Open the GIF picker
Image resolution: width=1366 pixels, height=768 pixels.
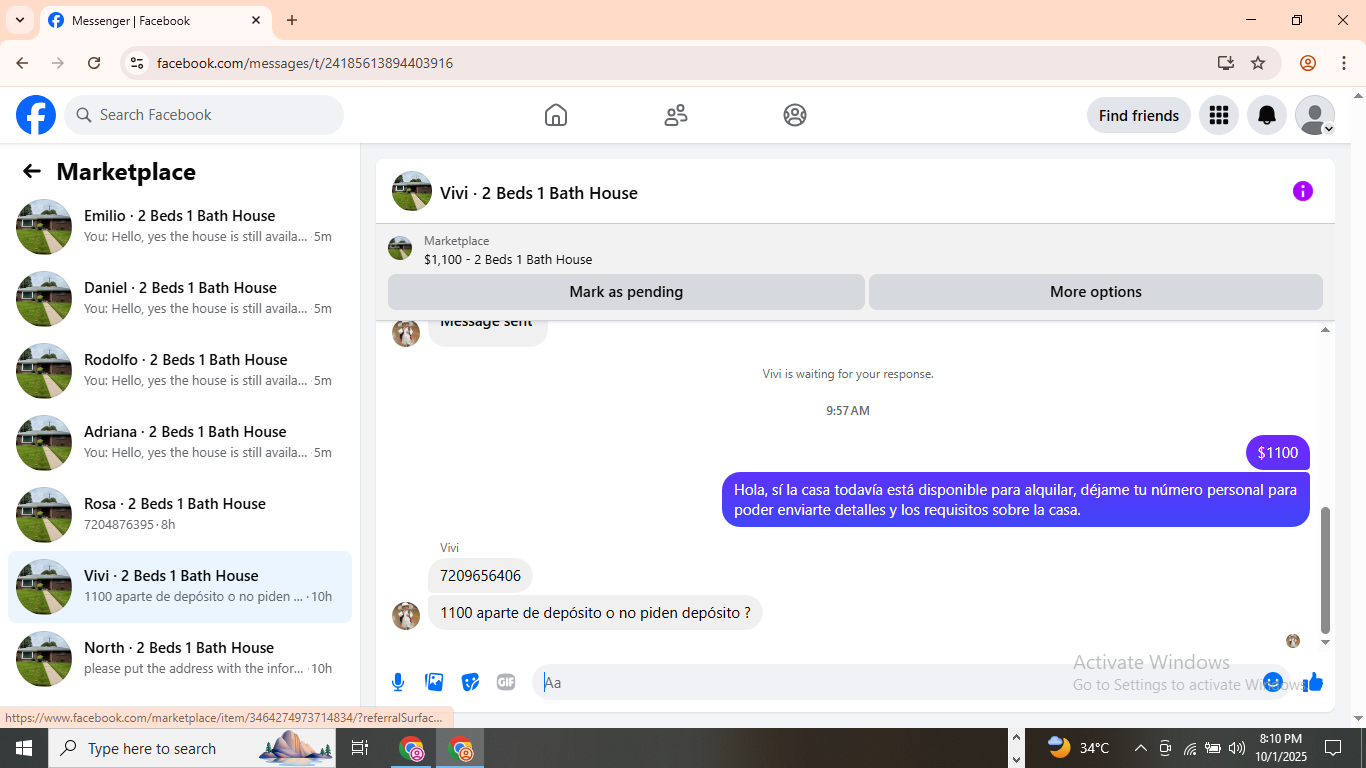click(x=506, y=682)
